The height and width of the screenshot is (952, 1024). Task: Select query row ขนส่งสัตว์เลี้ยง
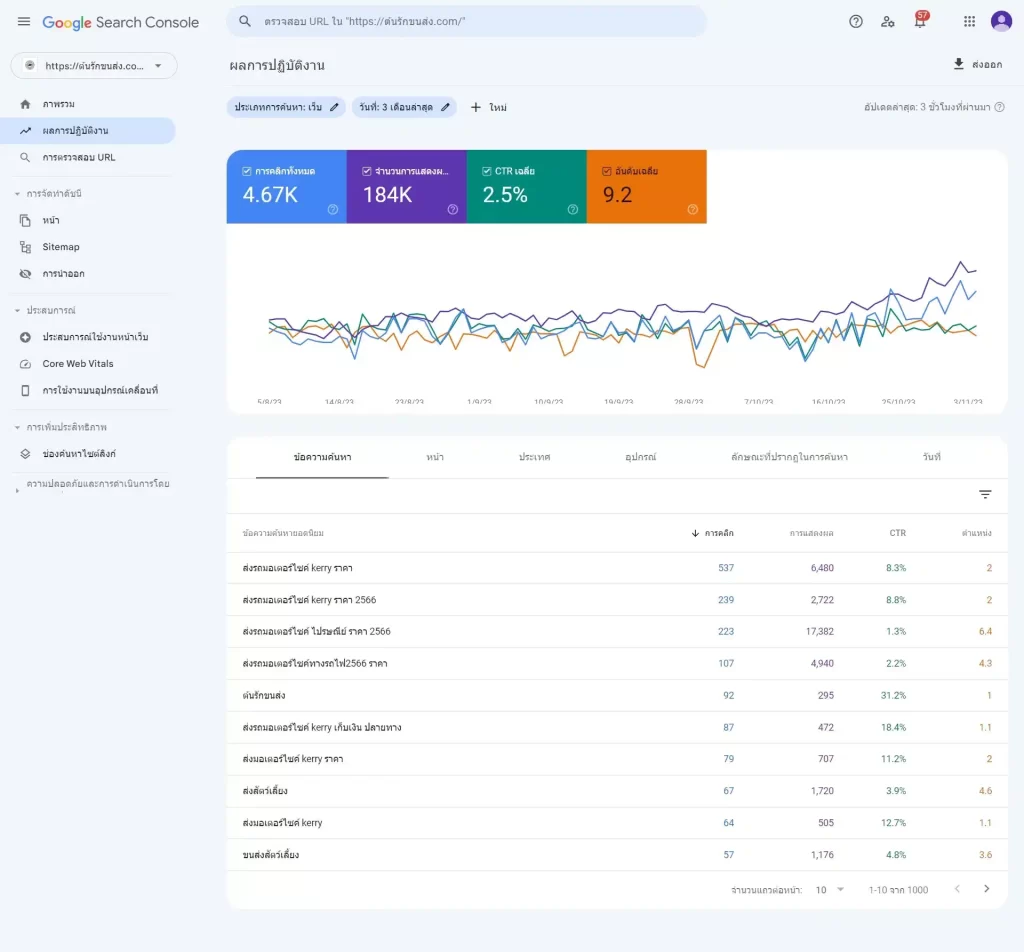[616, 855]
